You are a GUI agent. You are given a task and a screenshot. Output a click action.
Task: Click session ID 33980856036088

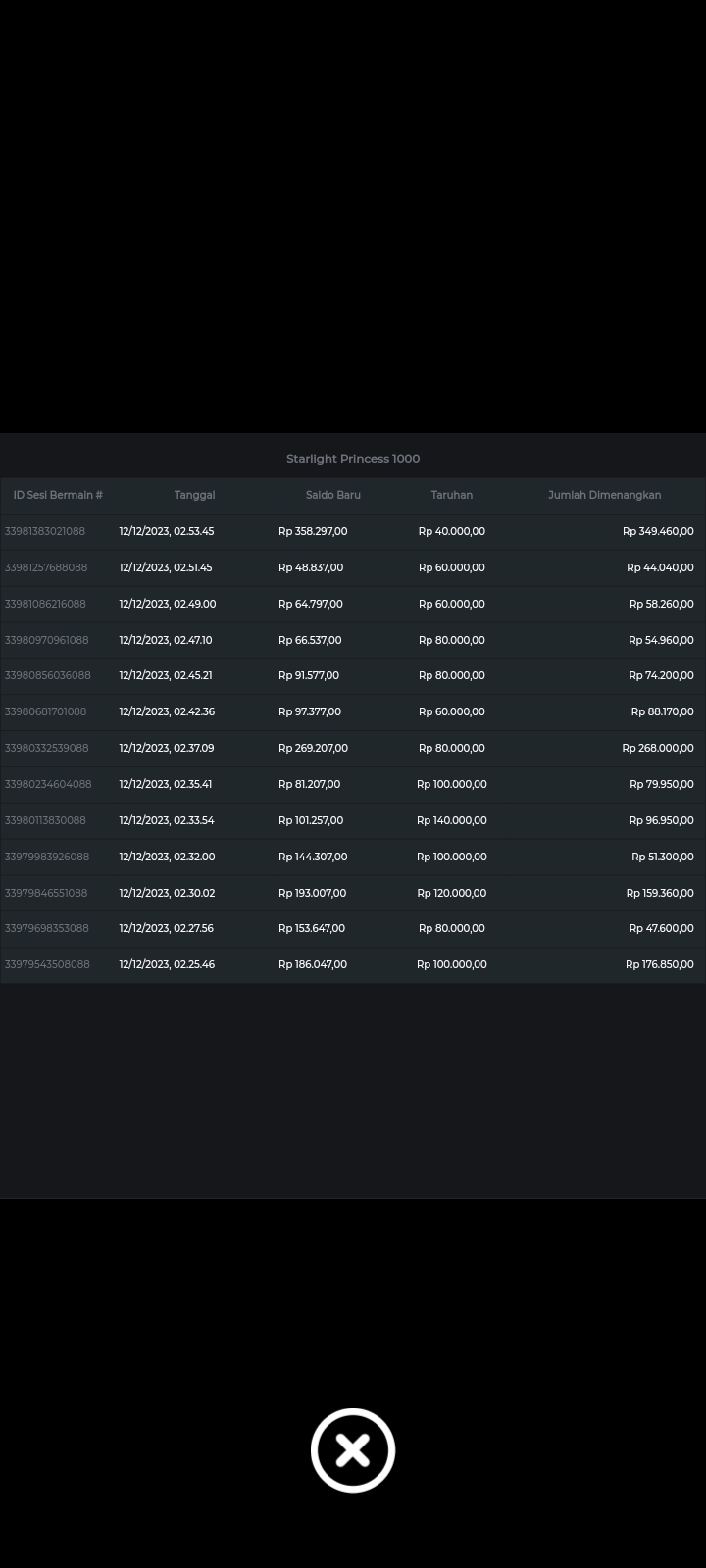pyautogui.click(x=48, y=675)
